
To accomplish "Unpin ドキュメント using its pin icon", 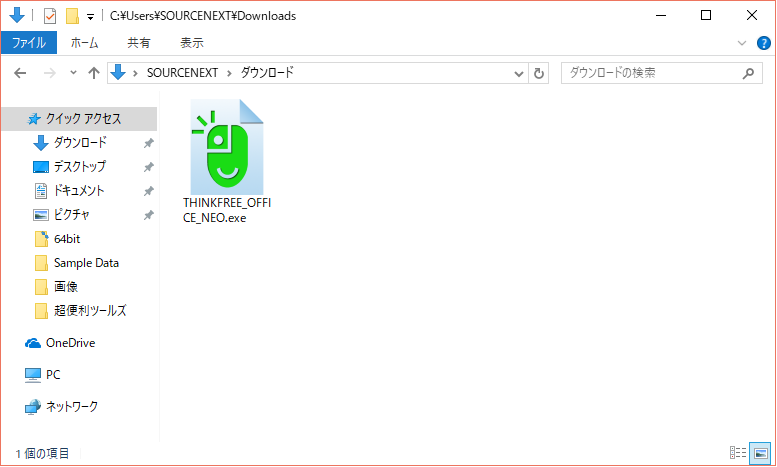I will (148, 191).
